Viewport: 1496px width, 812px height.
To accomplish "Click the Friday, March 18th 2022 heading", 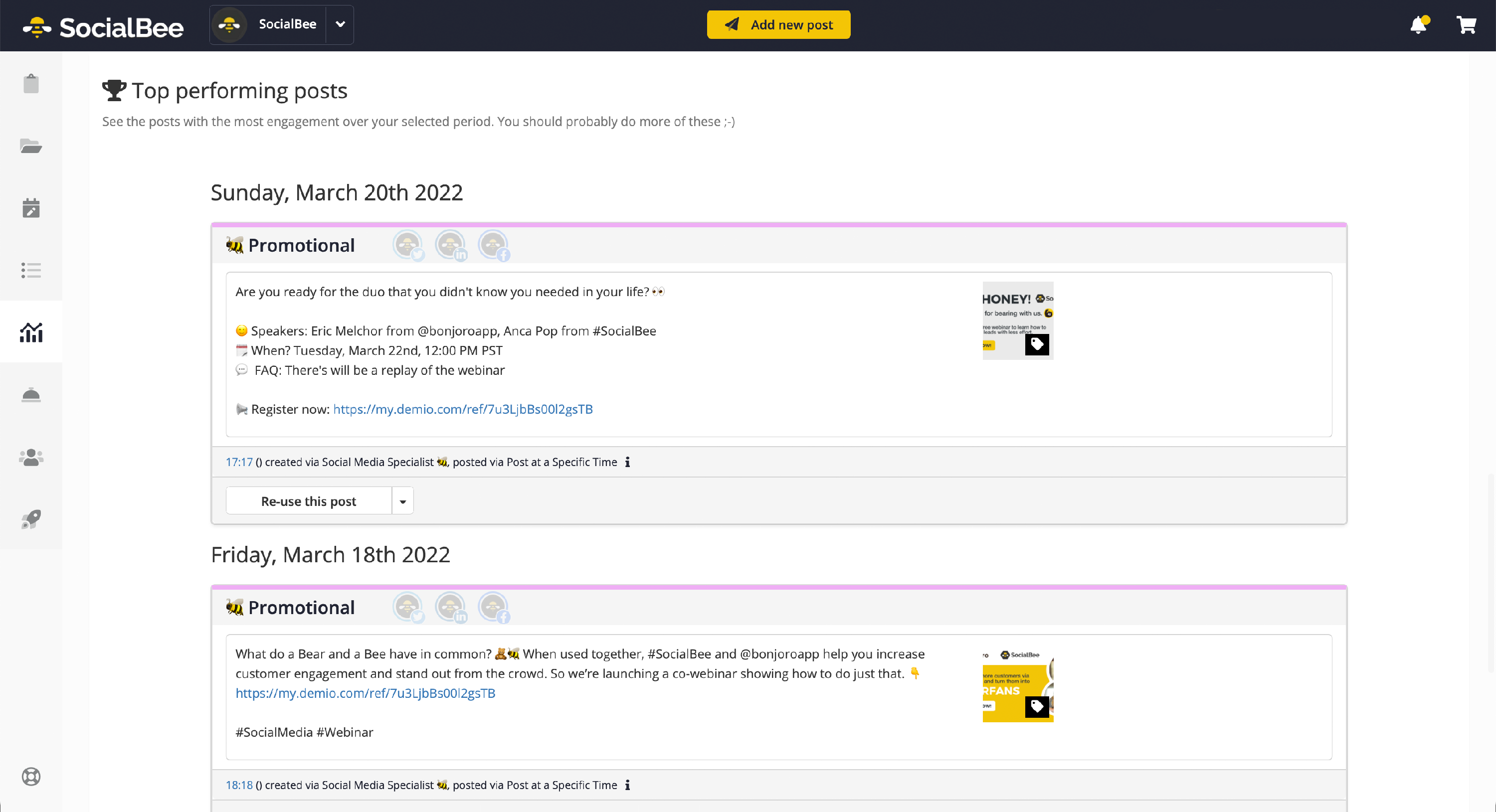I will pyautogui.click(x=331, y=555).
